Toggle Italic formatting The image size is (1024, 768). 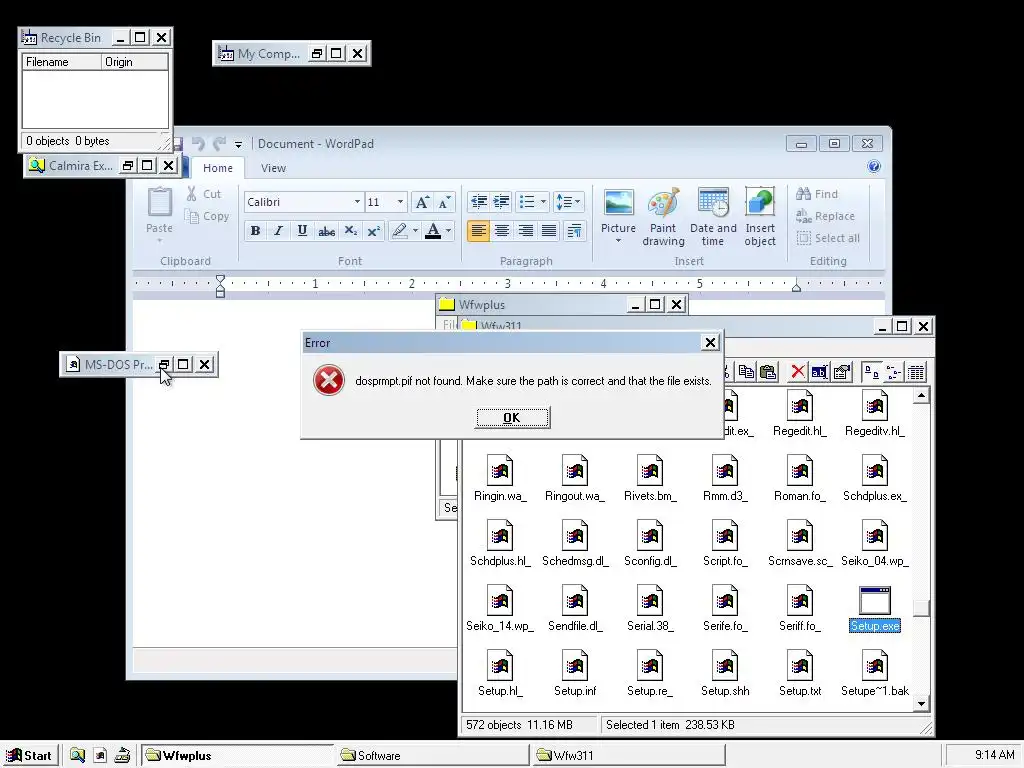(278, 231)
